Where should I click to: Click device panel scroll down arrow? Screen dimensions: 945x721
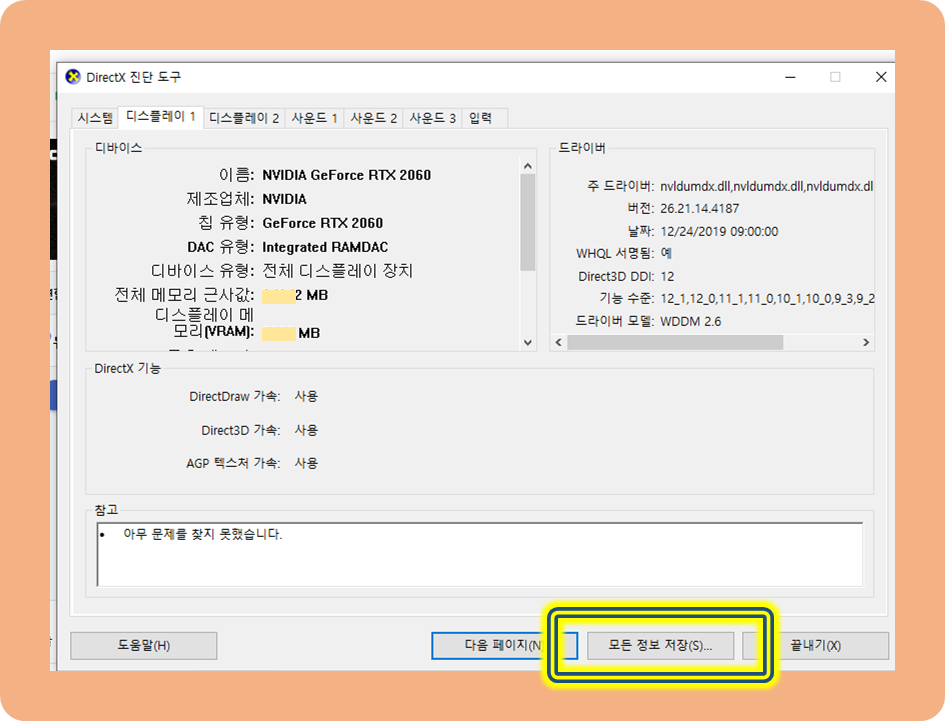click(528, 342)
